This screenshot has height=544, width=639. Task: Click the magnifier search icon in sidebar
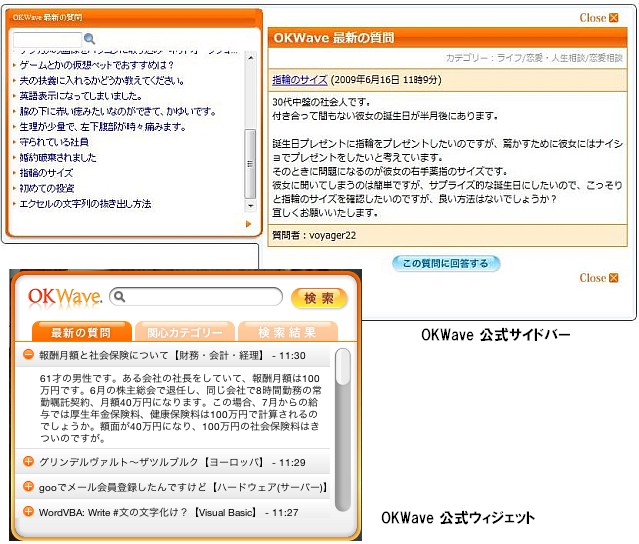(x=89, y=39)
